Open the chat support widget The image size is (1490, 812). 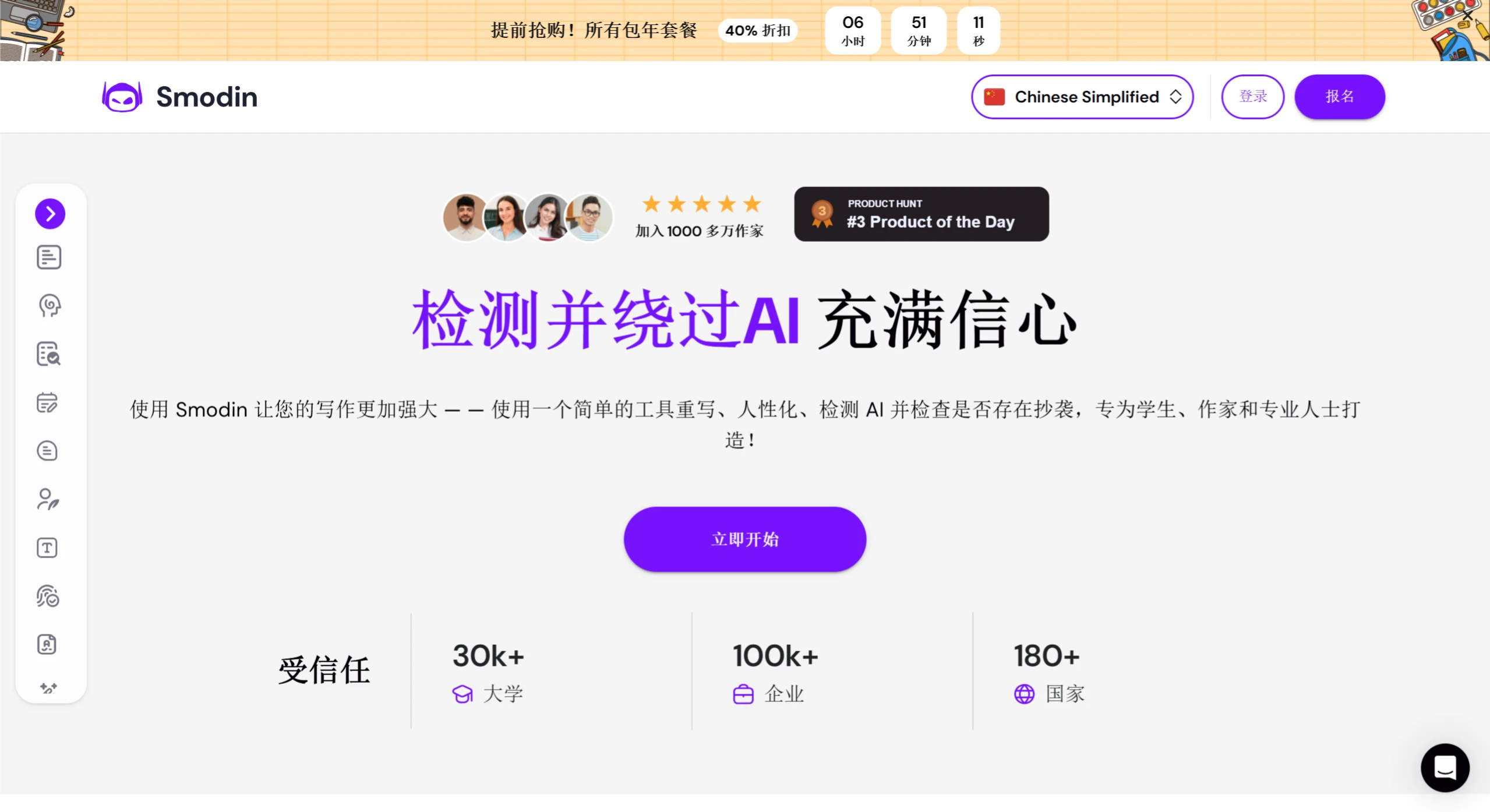(x=1445, y=768)
